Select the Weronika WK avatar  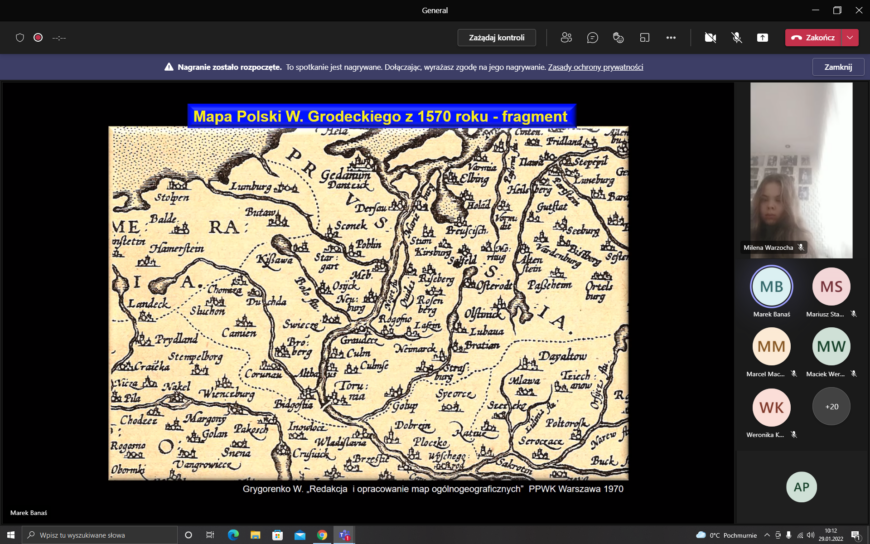pyautogui.click(x=771, y=407)
